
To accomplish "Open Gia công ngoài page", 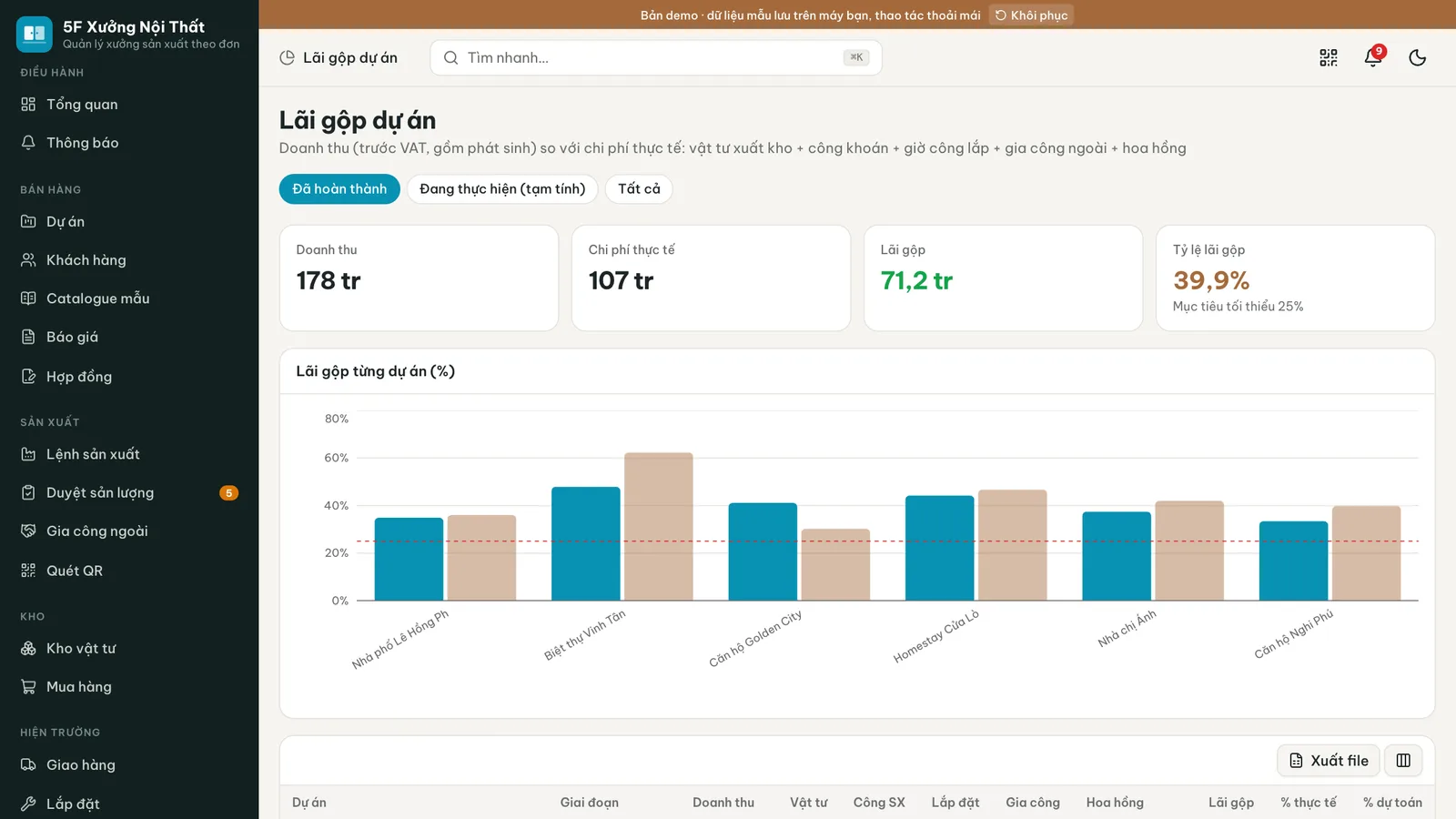I will pyautogui.click(x=129, y=531).
